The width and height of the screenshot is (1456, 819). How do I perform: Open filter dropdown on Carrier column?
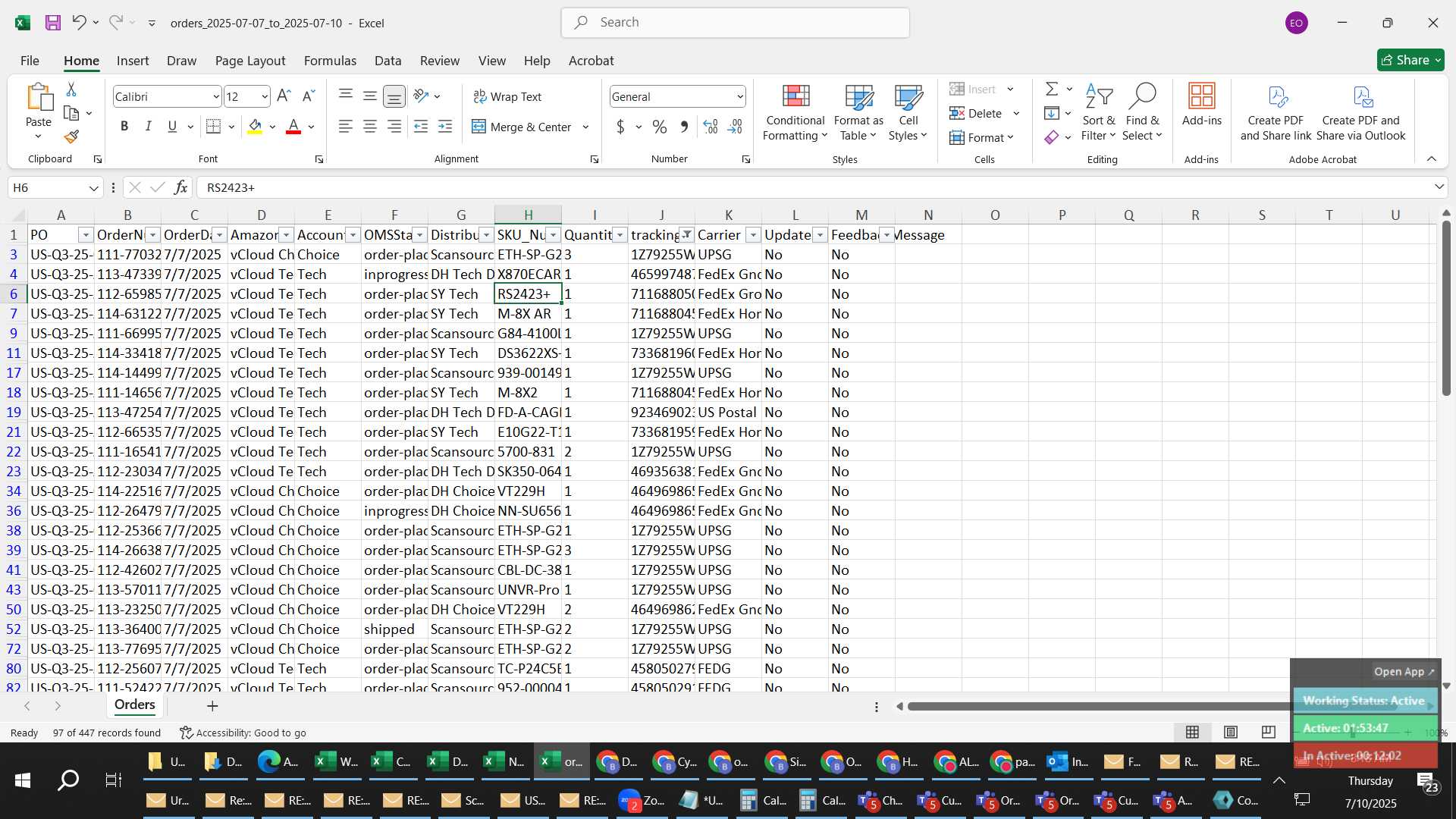coord(753,235)
